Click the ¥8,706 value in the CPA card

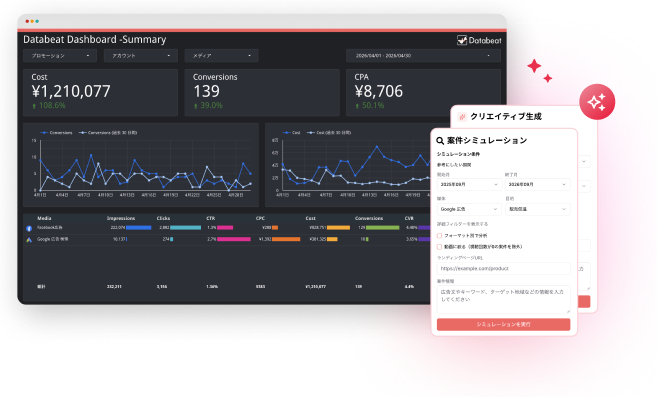pyautogui.click(x=378, y=91)
